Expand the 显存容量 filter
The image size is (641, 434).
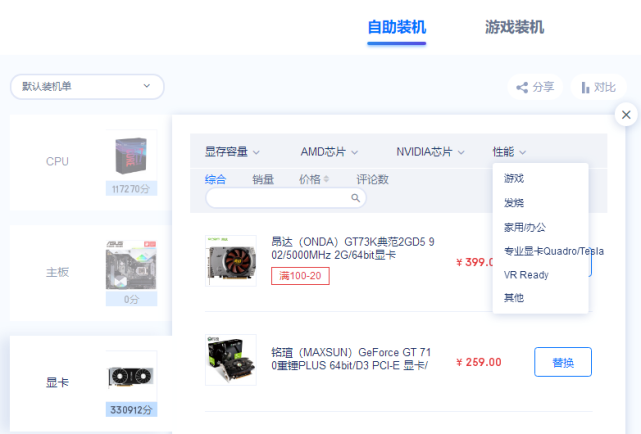coord(232,152)
